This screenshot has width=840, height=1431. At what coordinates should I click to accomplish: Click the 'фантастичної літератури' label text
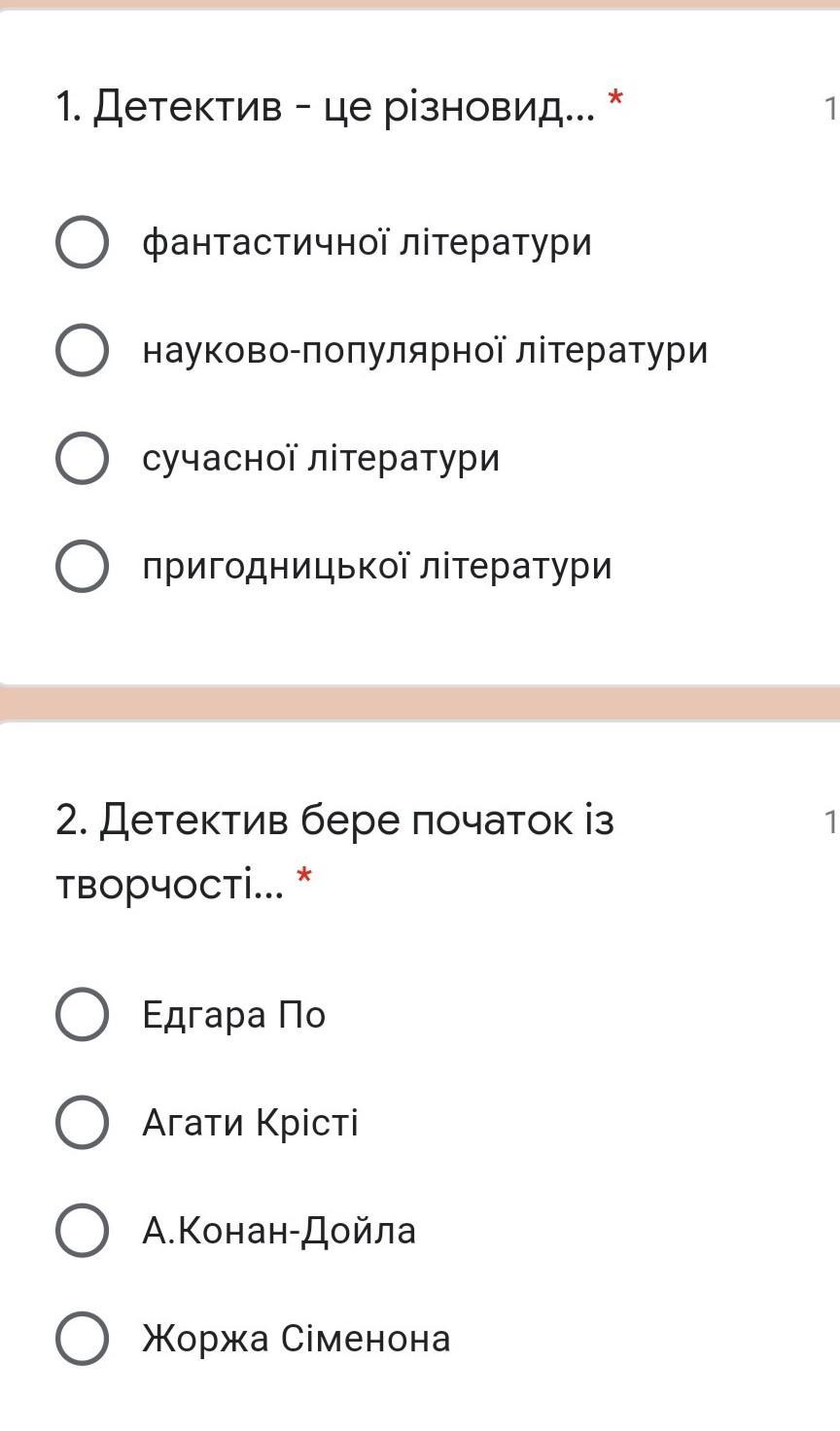[x=367, y=242]
